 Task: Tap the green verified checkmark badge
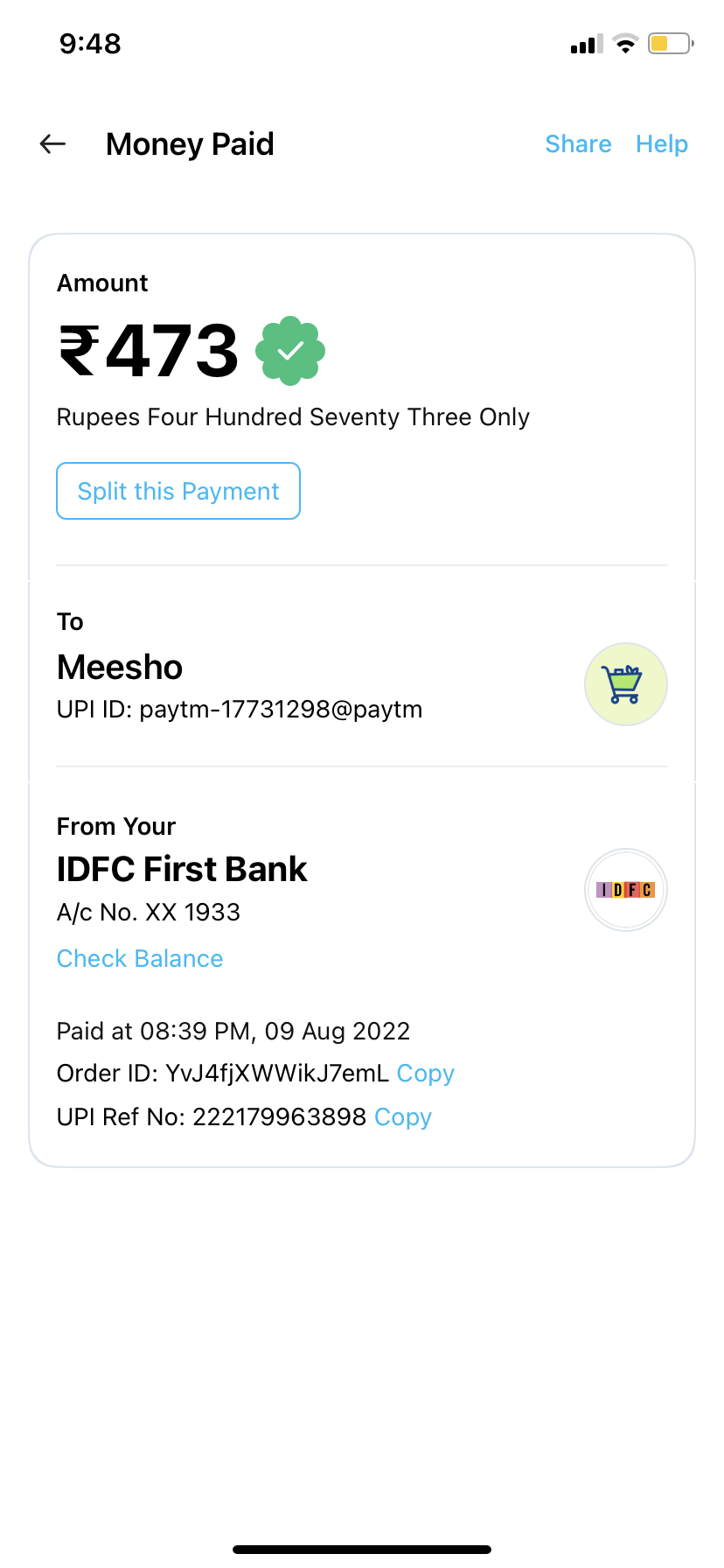coord(290,351)
